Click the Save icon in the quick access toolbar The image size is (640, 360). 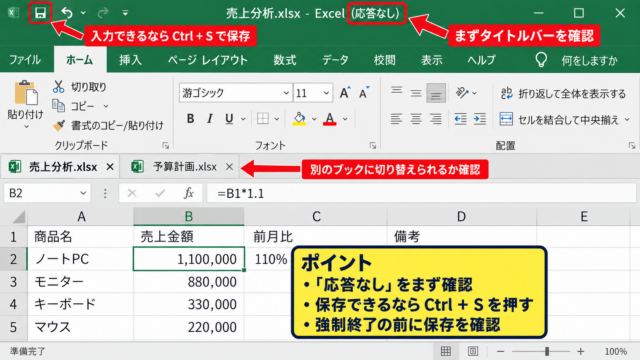[x=40, y=13]
